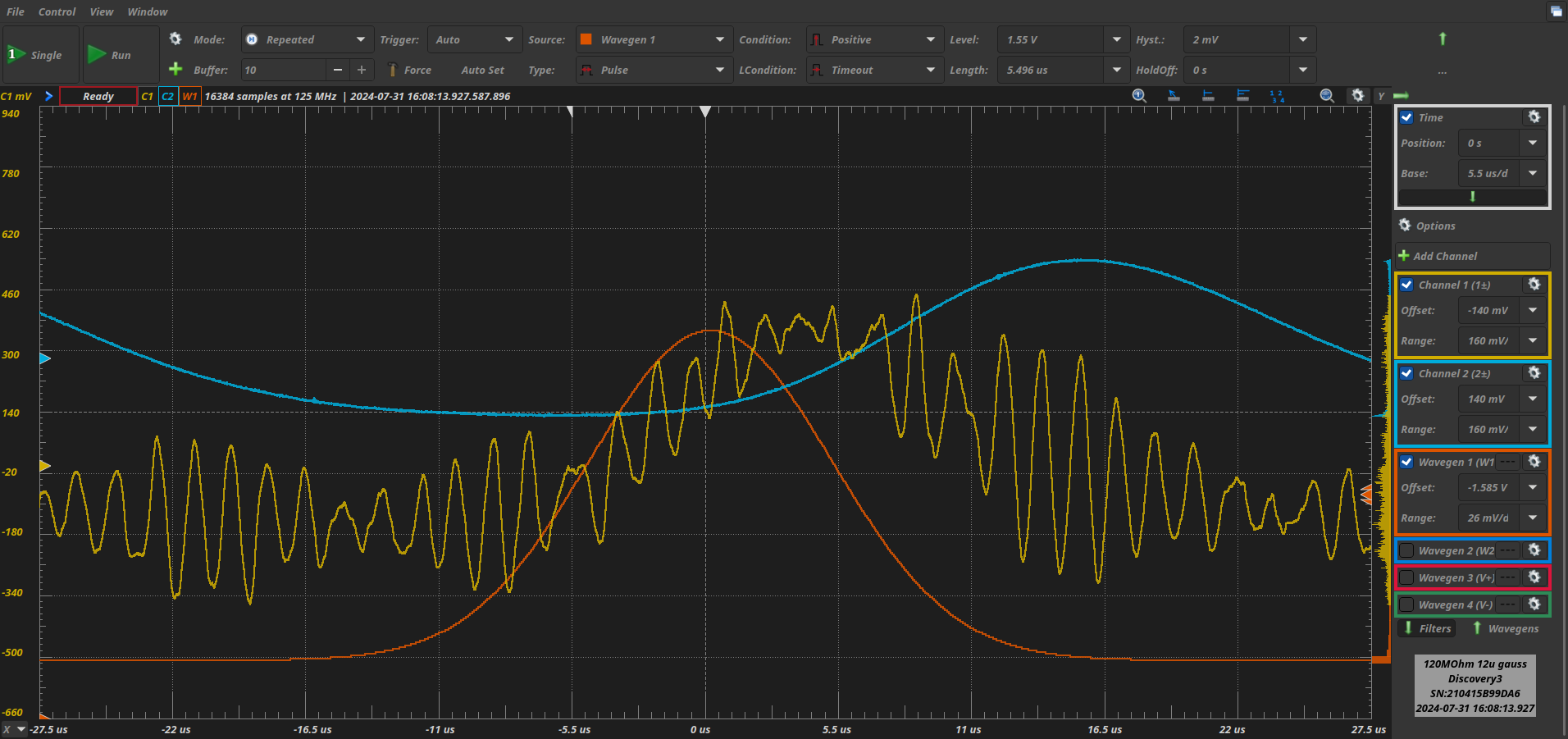Click the Options button

(x=1428, y=226)
